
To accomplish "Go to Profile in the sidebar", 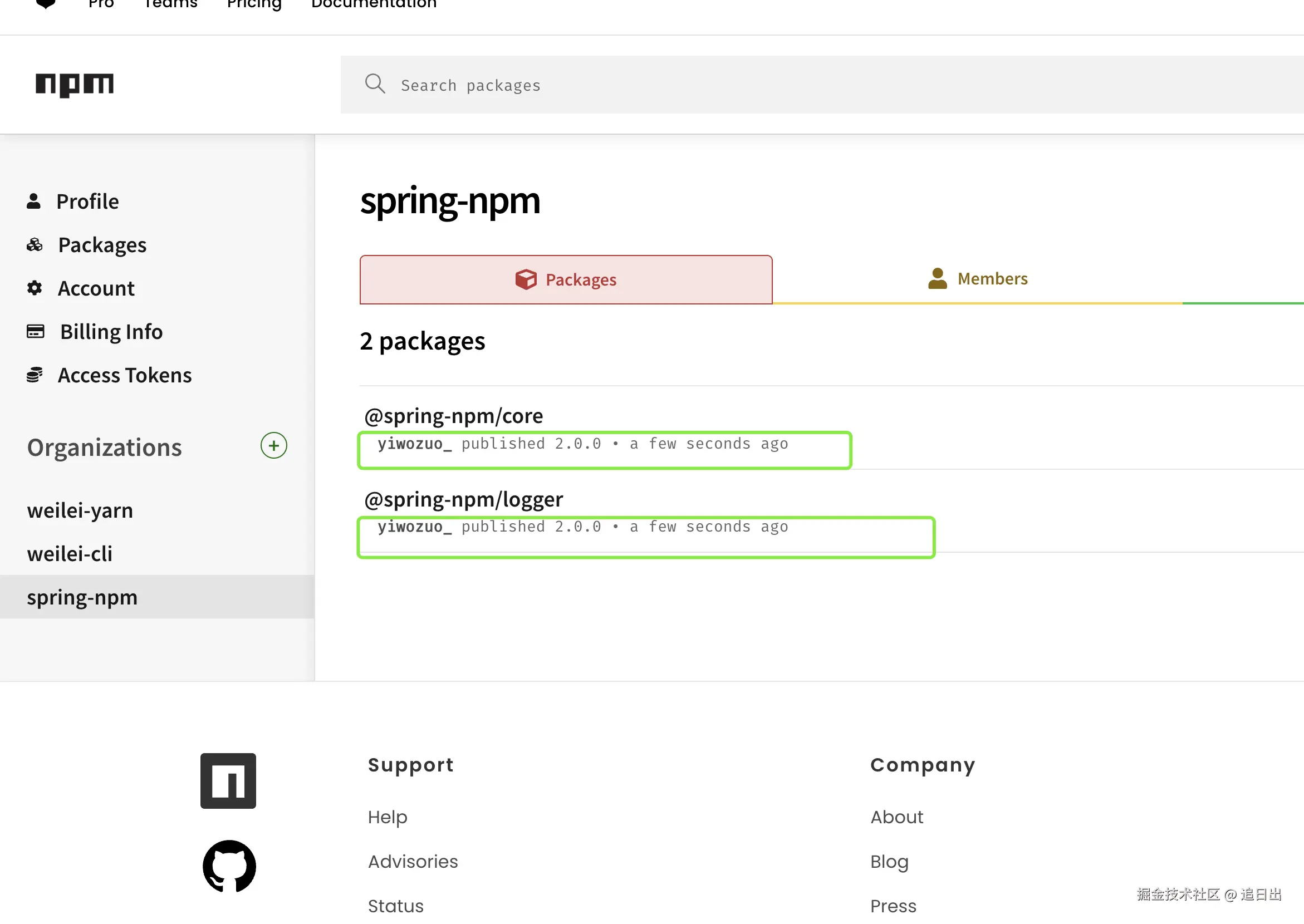I will click(87, 201).
